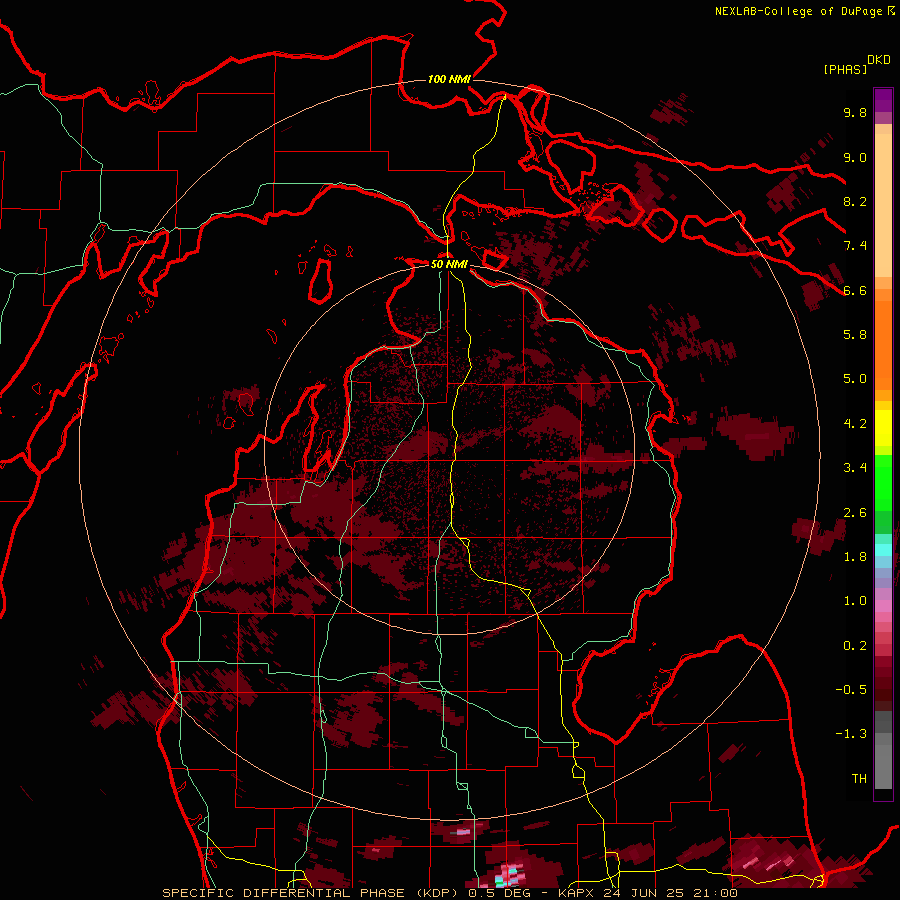Click the 7.4 value on color scale
Viewport: 900px width, 900px height.
(855, 246)
